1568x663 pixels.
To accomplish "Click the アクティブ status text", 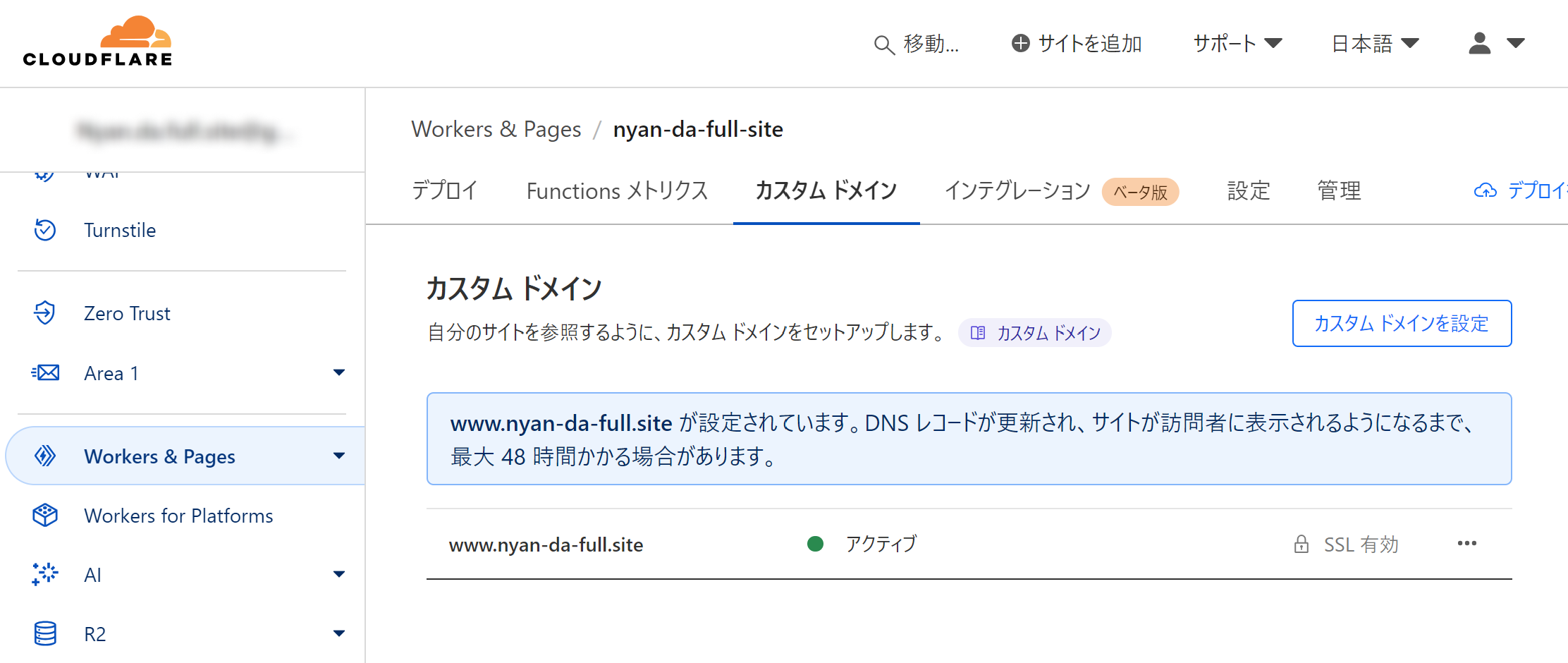I will (881, 544).
